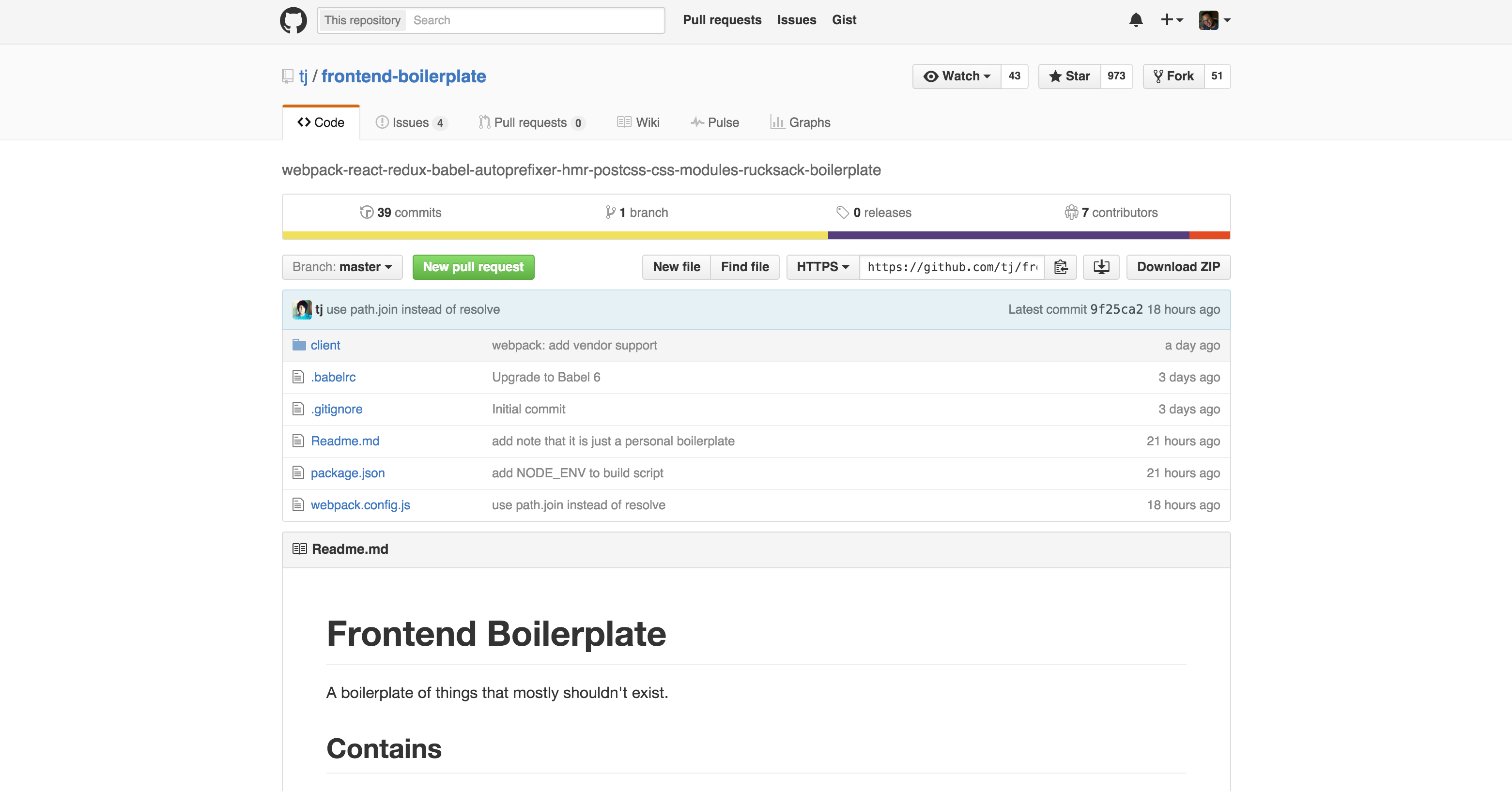
Task: Click the commits history icon
Action: 366,212
